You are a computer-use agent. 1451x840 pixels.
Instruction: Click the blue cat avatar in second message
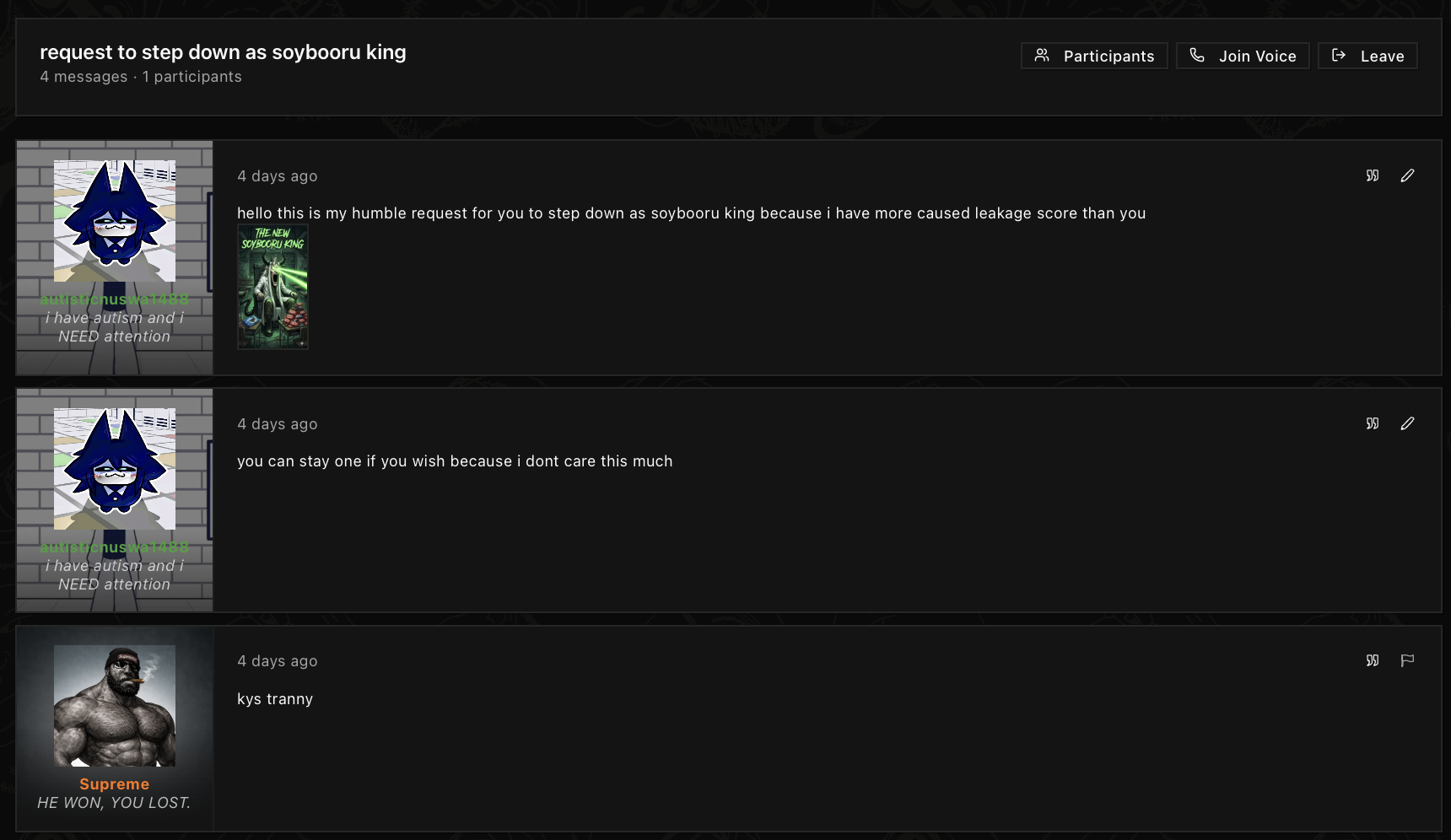pos(115,469)
